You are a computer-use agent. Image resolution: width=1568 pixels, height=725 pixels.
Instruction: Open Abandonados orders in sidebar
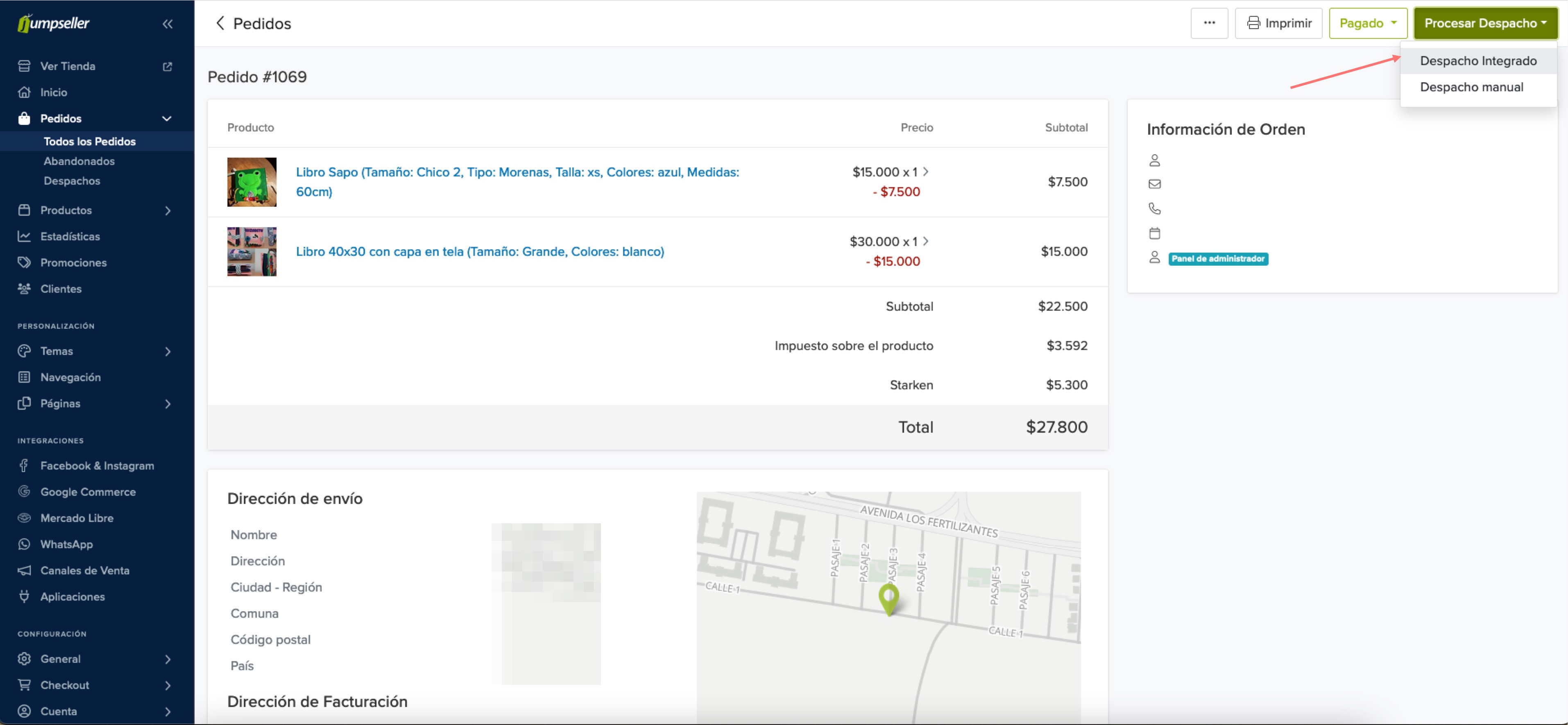tap(79, 161)
